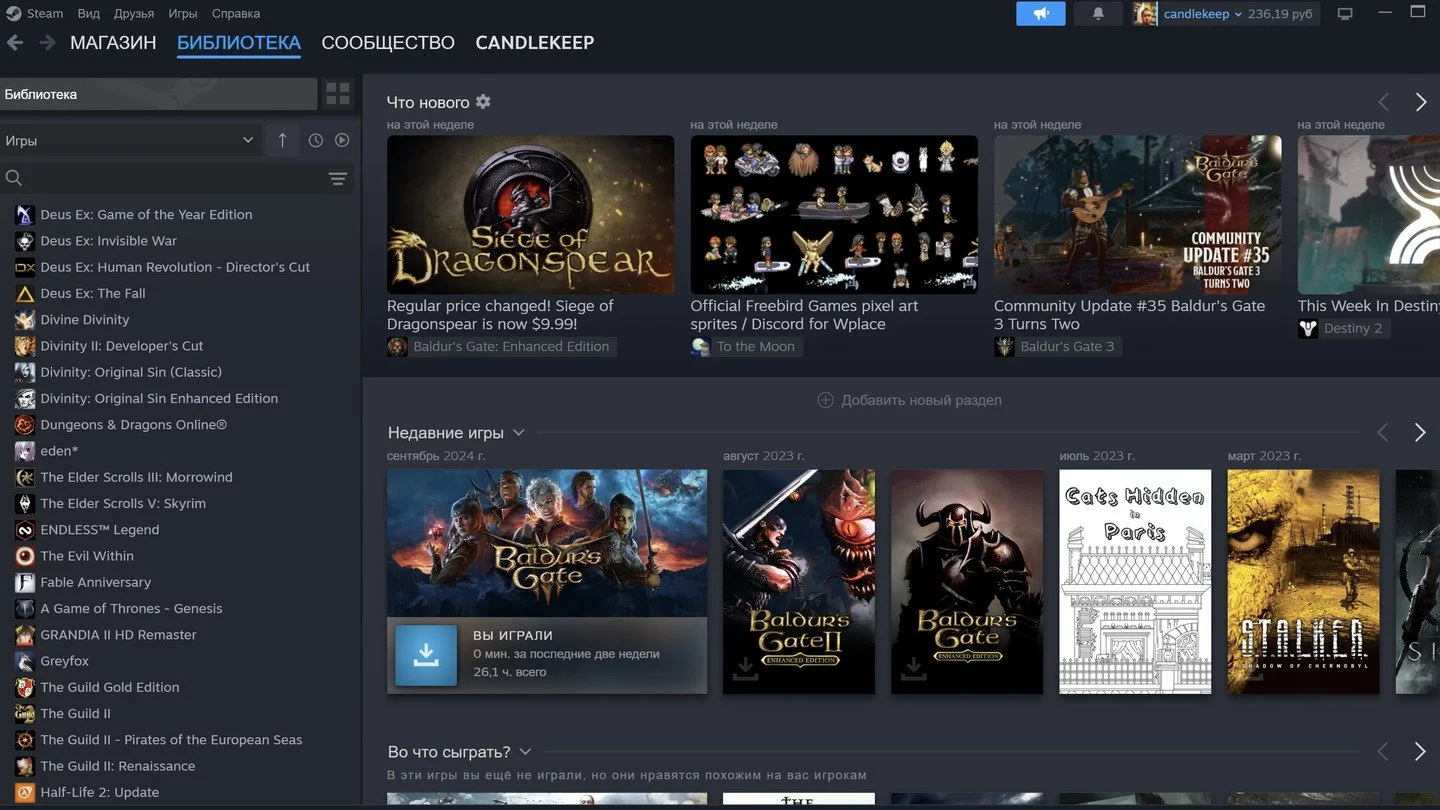Open advanced filters icon beside the search field
The width and height of the screenshot is (1440, 810).
click(x=338, y=179)
